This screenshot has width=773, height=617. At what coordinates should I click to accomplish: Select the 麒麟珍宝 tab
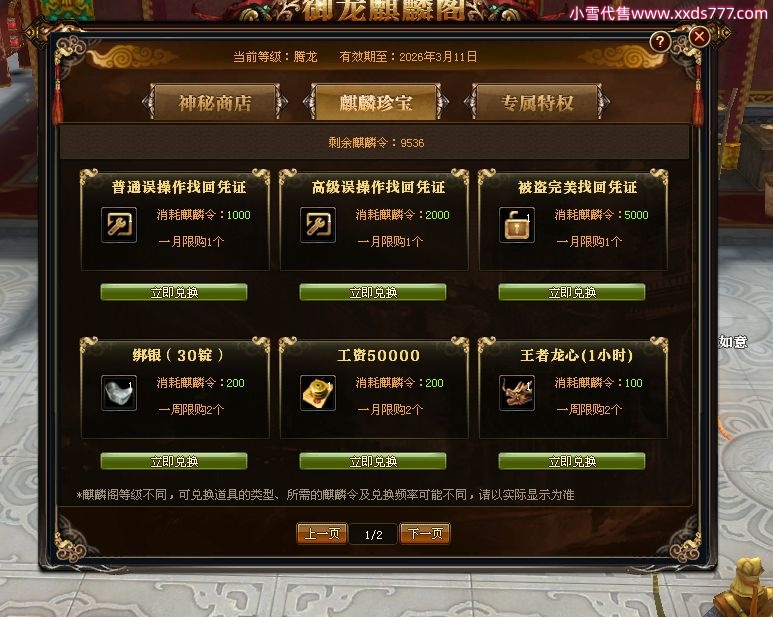376,102
